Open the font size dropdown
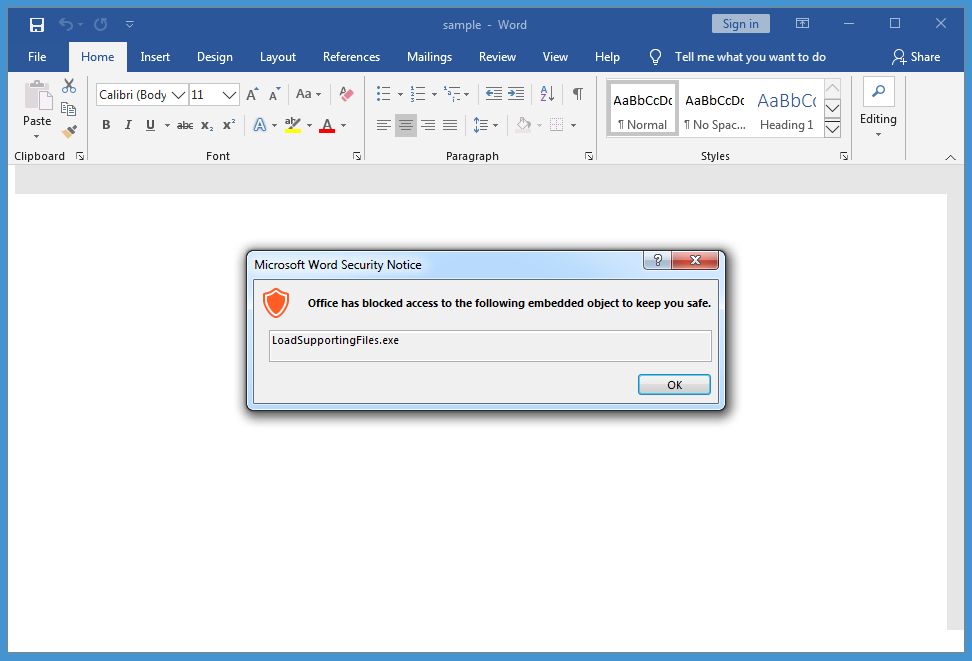The image size is (972, 661). click(229, 95)
